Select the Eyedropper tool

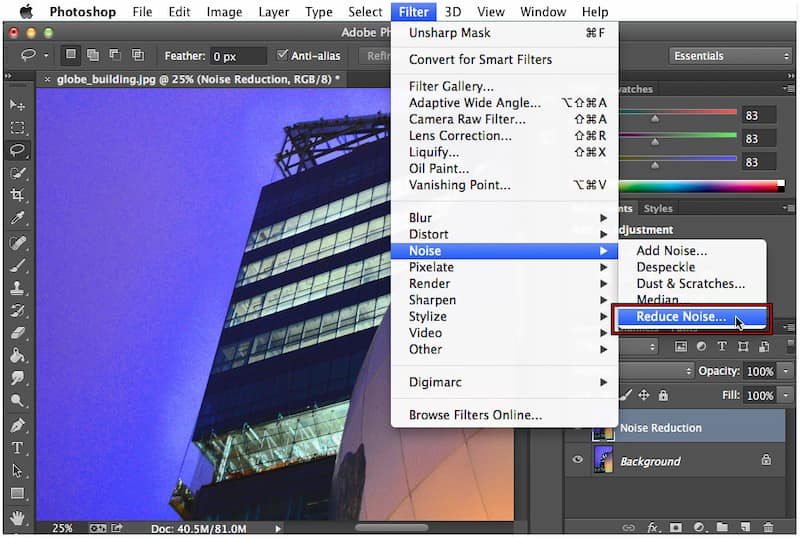tap(17, 218)
